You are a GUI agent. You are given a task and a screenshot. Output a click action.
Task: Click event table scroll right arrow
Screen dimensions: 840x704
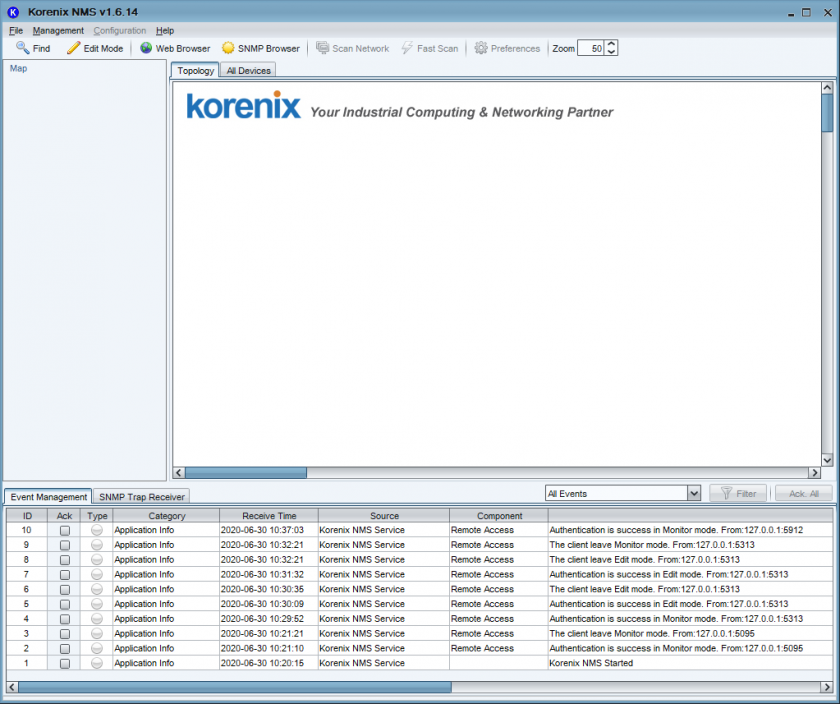pyautogui.click(x=827, y=687)
